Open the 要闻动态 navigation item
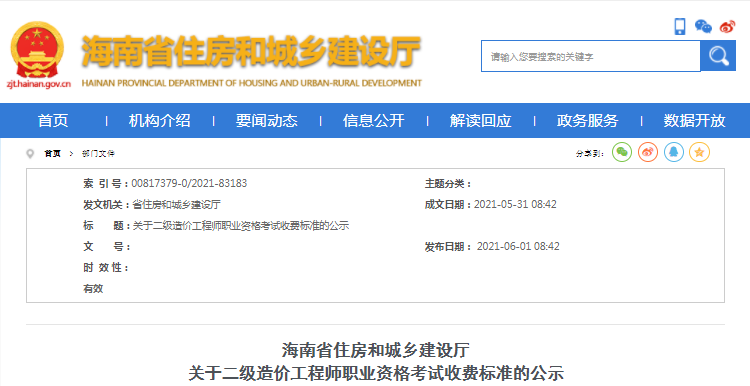 266,121
